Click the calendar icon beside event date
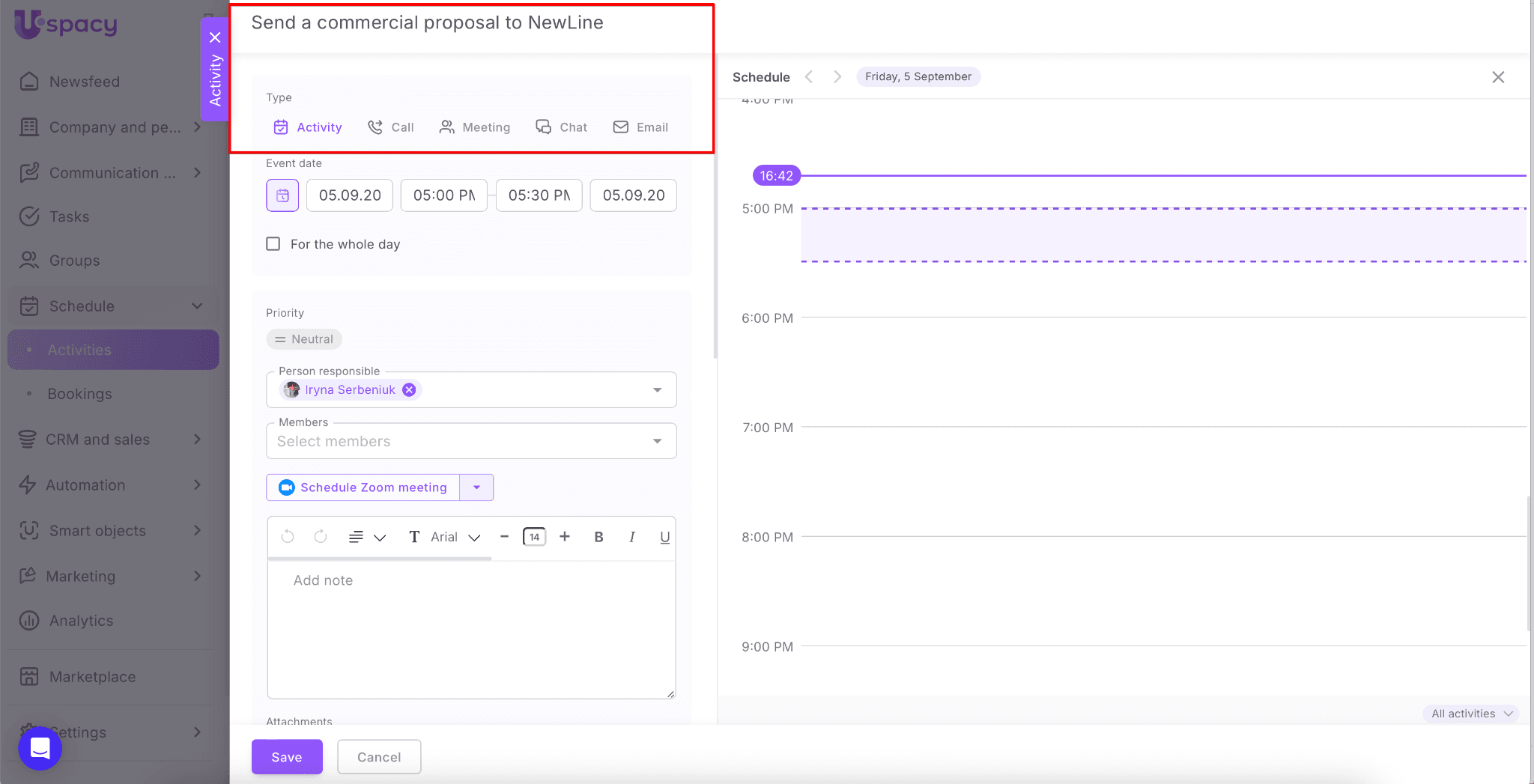Screen dimensions: 1534x784 (282, 195)
